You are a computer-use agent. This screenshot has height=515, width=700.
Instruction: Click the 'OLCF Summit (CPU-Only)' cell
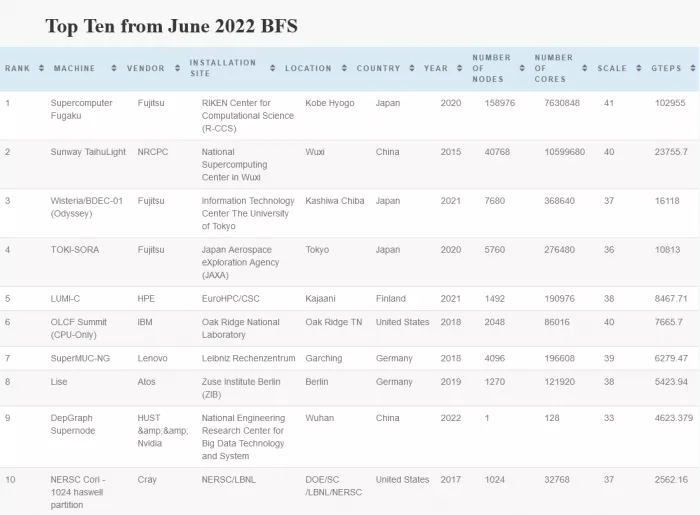coord(79,328)
